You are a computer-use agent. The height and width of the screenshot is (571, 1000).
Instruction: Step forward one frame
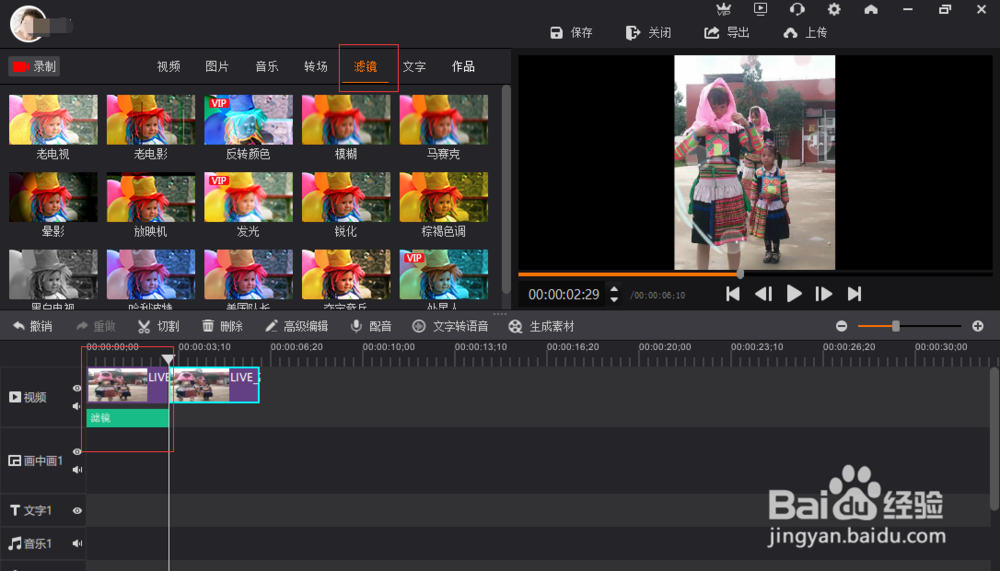(x=824, y=294)
